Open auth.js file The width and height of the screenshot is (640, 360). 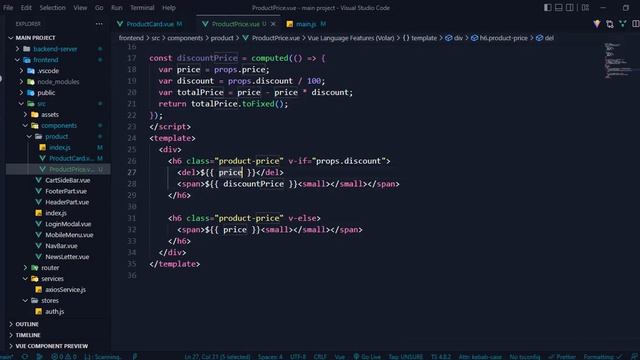54,311
